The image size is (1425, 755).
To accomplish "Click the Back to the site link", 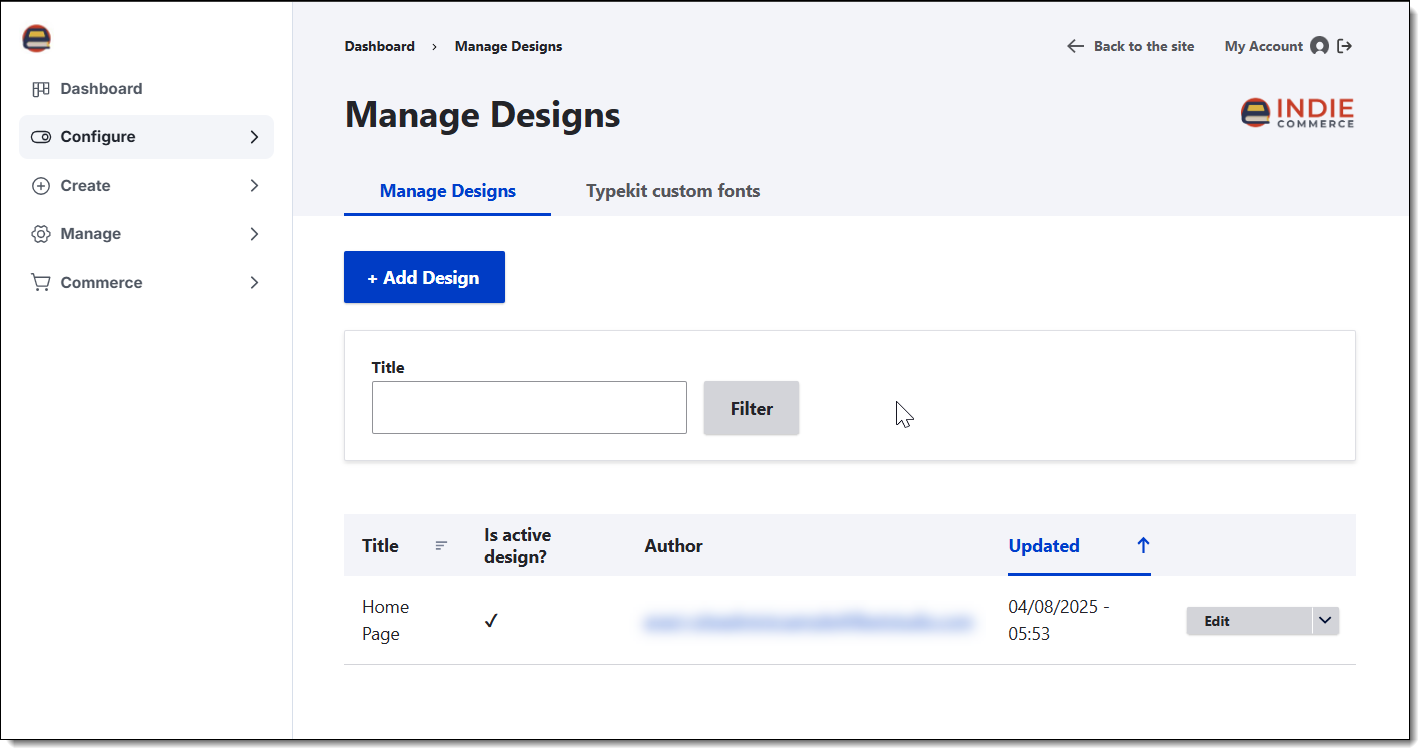I will click(1130, 46).
